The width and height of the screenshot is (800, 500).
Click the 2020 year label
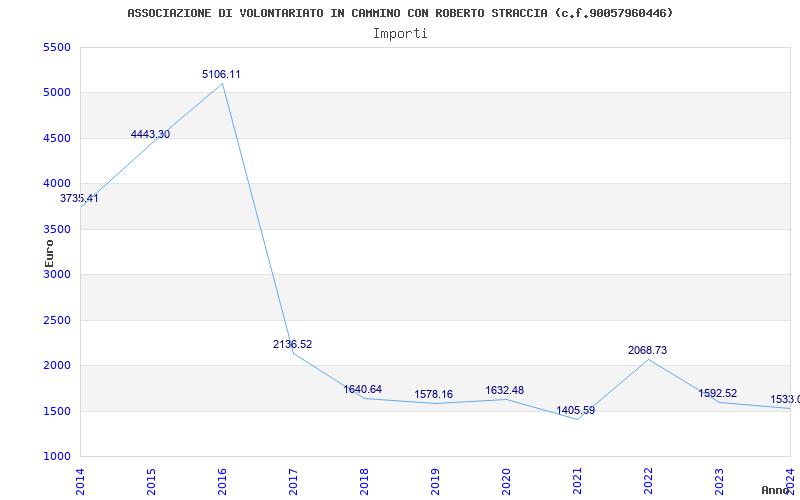(x=506, y=482)
